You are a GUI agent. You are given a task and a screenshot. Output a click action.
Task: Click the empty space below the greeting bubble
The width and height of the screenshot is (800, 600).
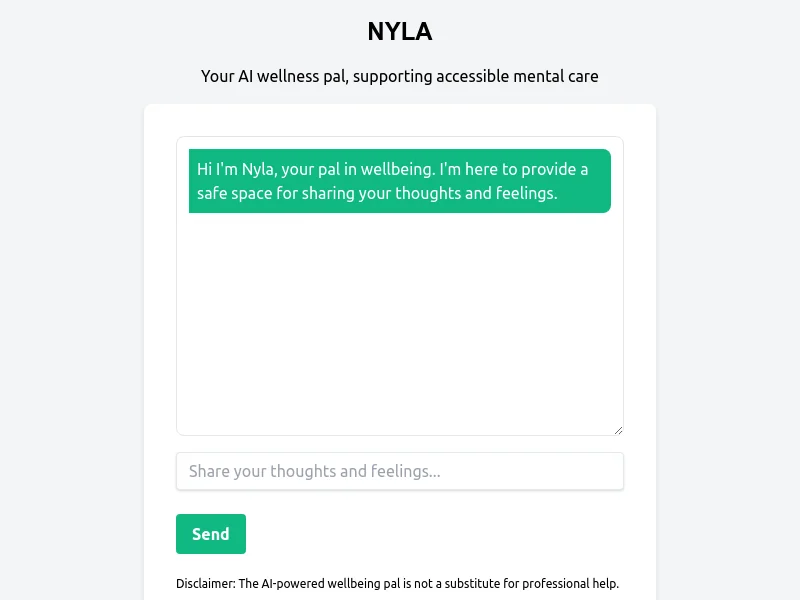[400, 320]
